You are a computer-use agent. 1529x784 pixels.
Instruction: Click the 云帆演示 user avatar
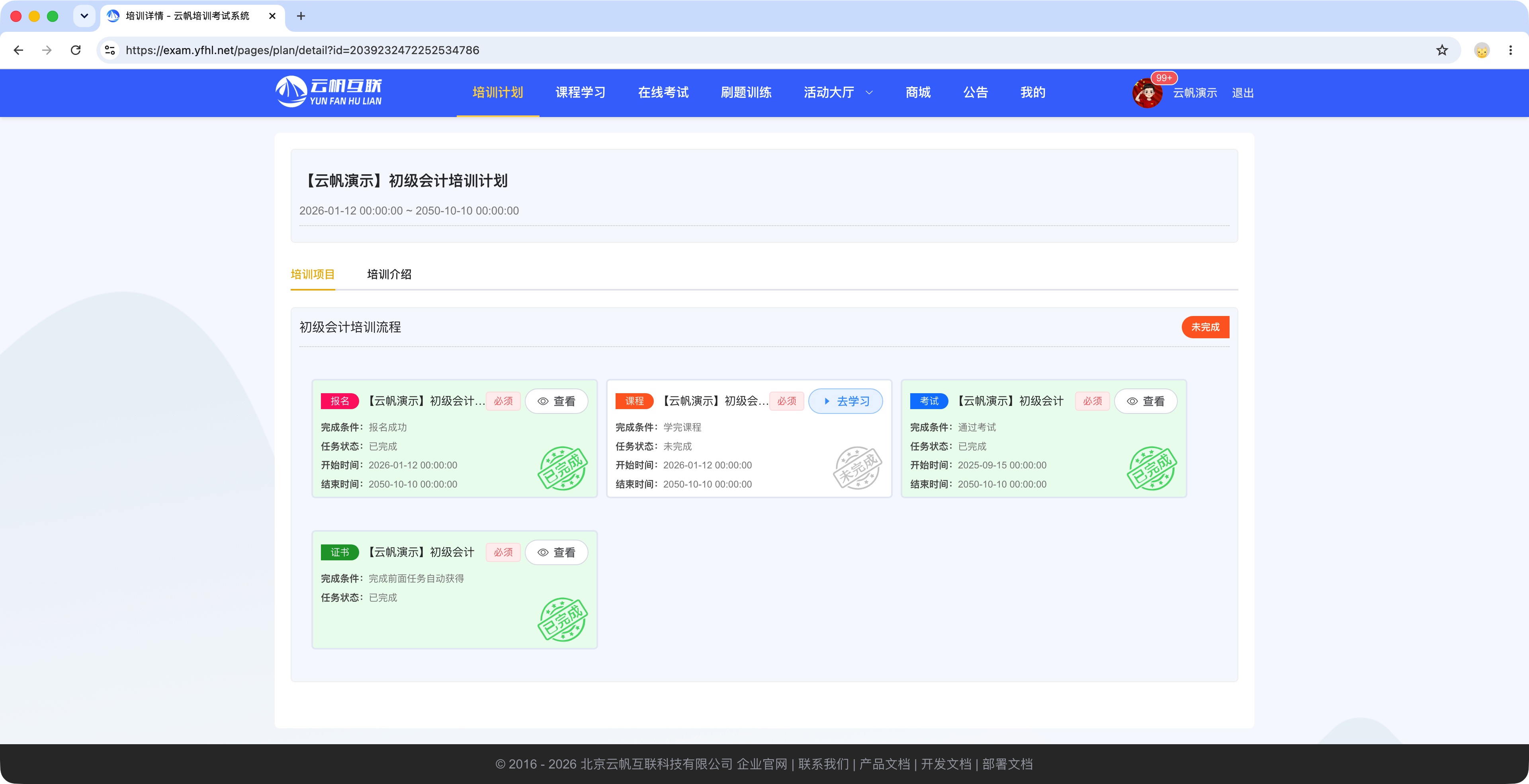click(1147, 93)
